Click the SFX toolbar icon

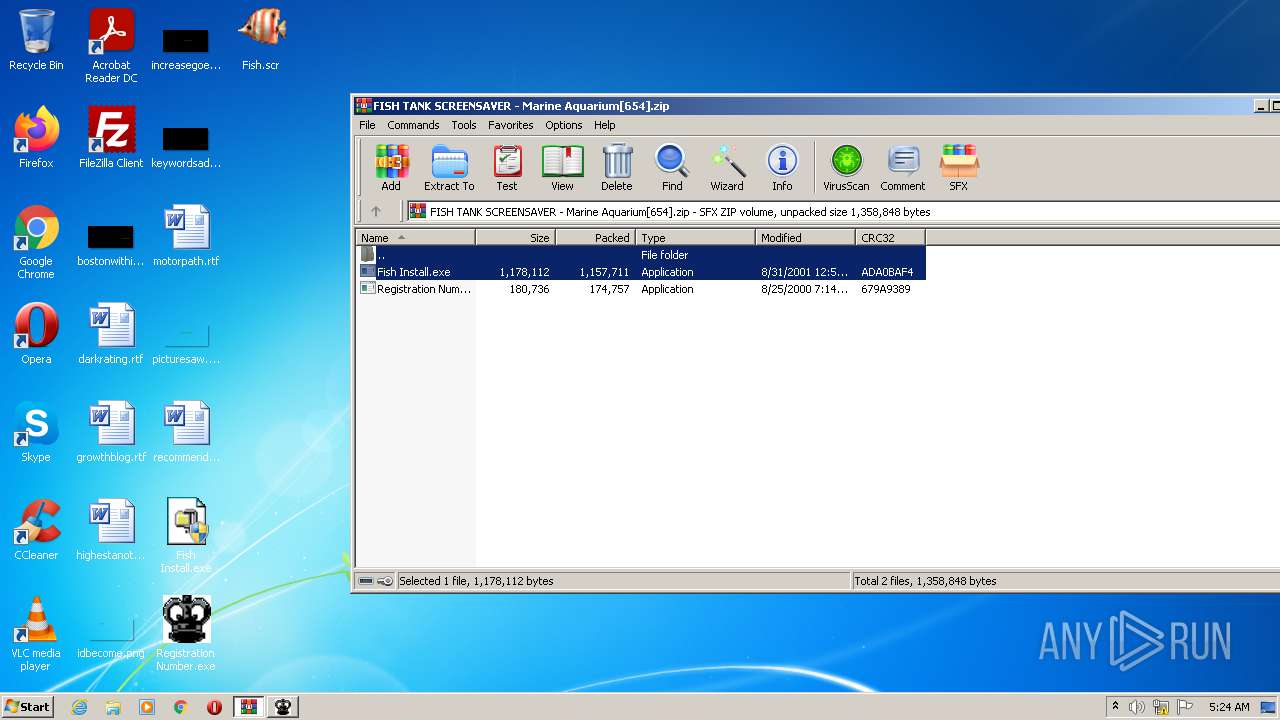coord(958,168)
